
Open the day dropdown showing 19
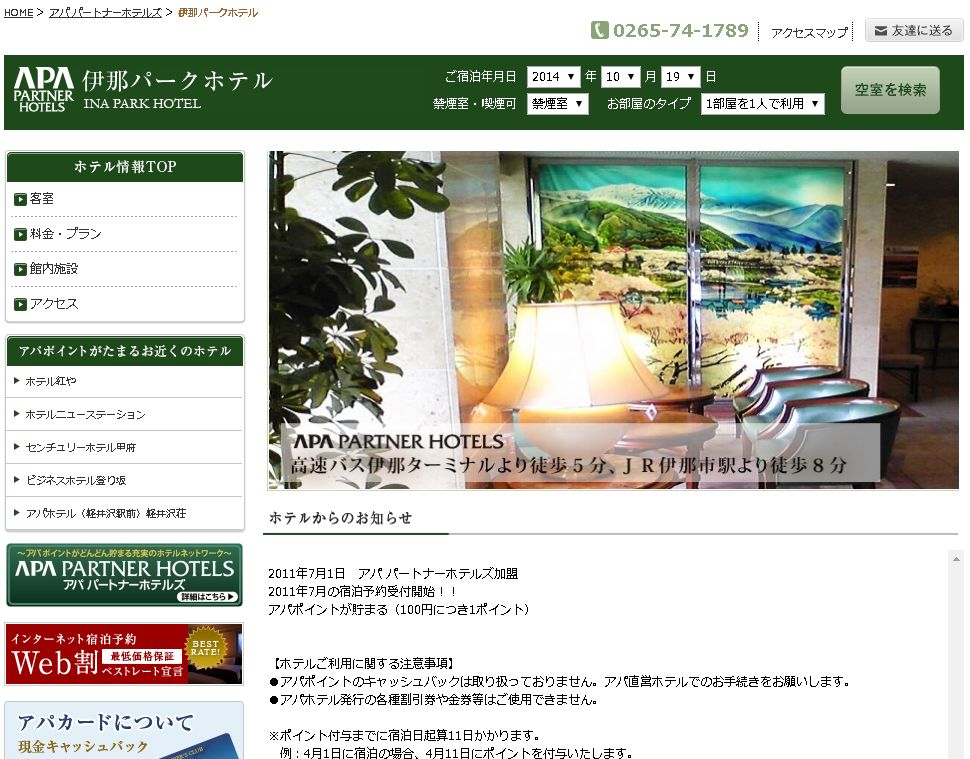click(680, 77)
